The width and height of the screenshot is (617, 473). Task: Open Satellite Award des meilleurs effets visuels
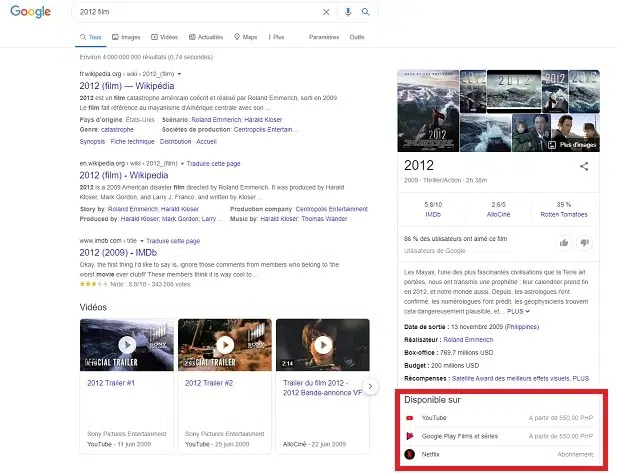[510, 378]
